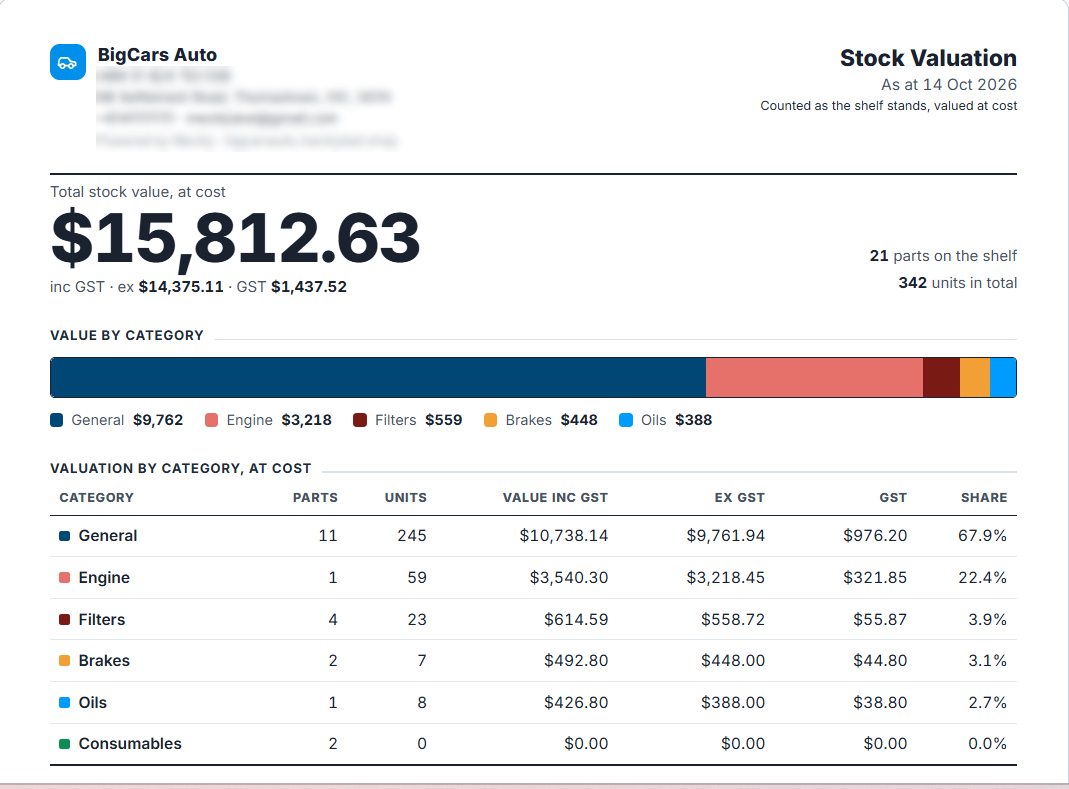Click the General segment of the category bar
The width and height of the screenshot is (1069, 789).
click(x=378, y=377)
